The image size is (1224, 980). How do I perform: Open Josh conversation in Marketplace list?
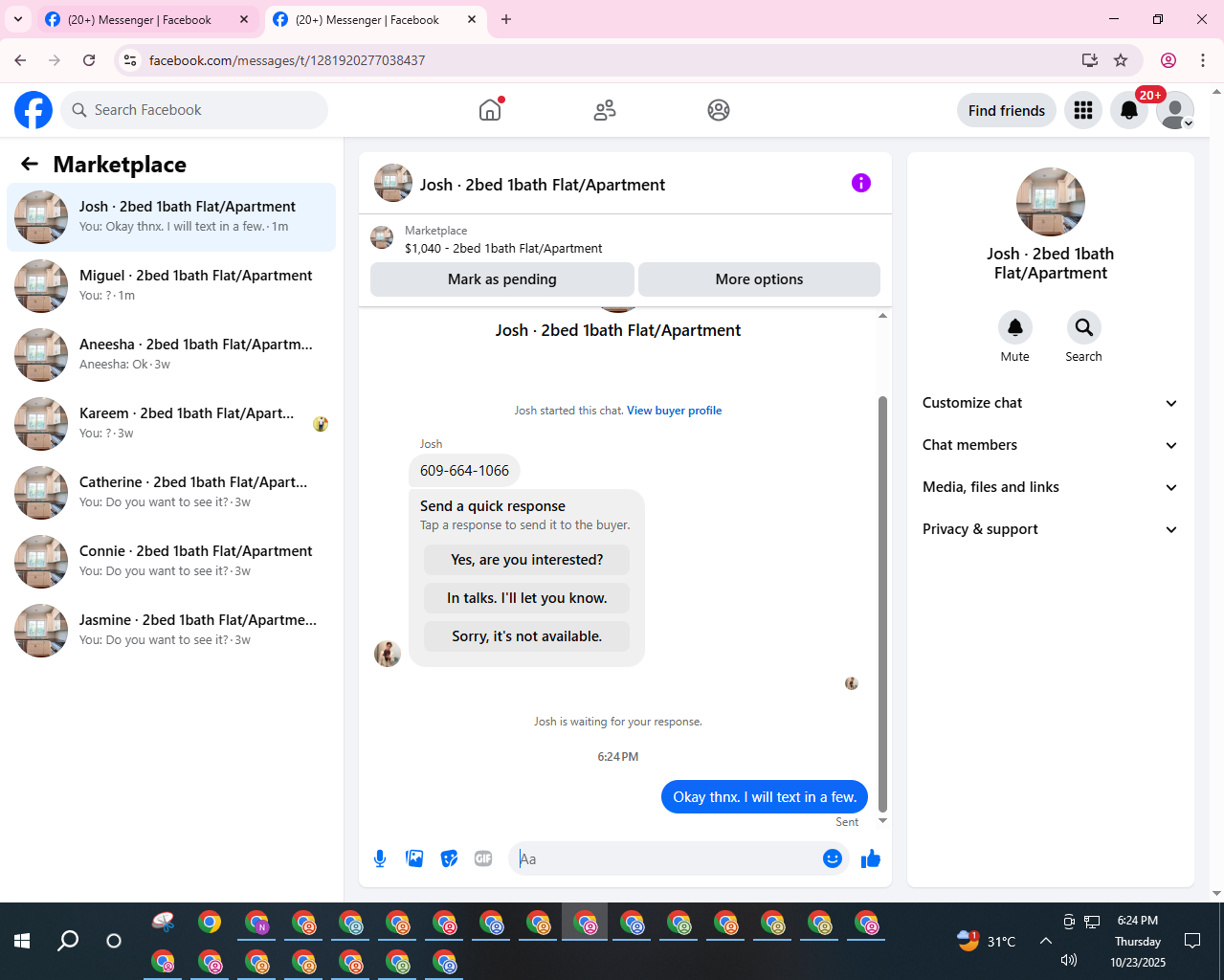[x=171, y=217]
